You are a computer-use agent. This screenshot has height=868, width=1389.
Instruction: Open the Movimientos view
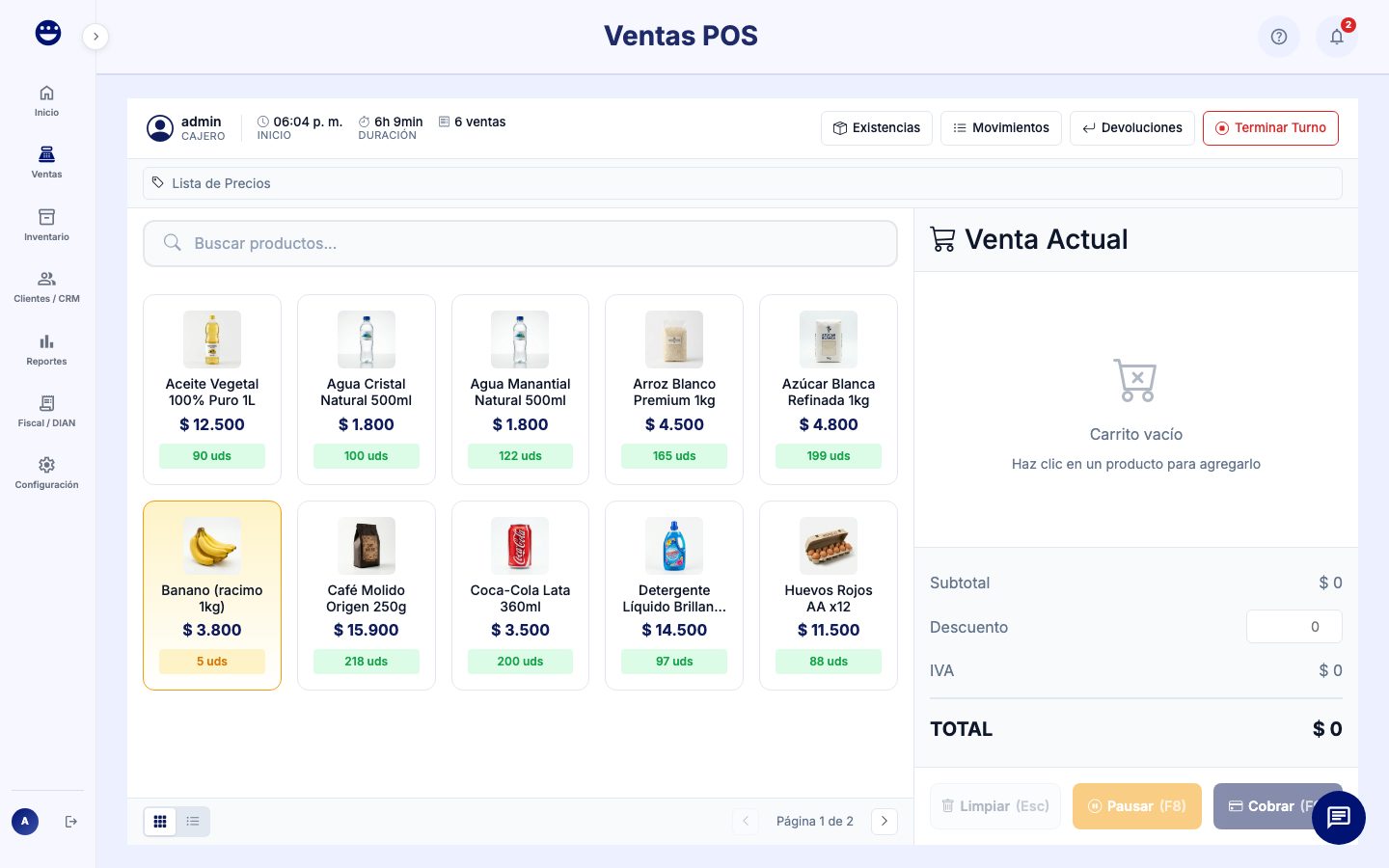point(1000,127)
